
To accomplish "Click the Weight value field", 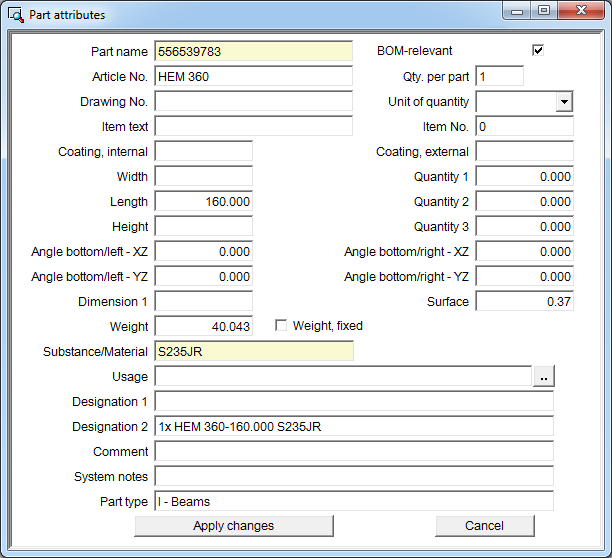I will pos(204,327).
